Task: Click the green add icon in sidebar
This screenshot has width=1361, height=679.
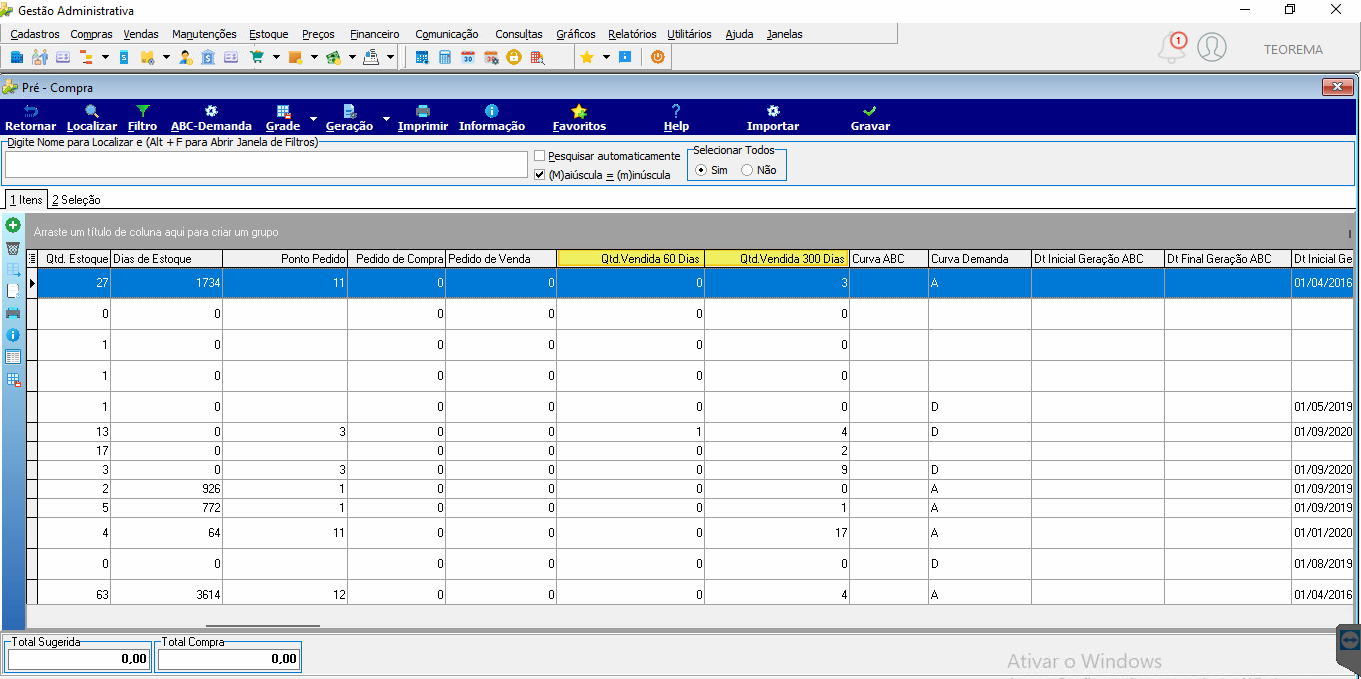Action: click(x=13, y=226)
